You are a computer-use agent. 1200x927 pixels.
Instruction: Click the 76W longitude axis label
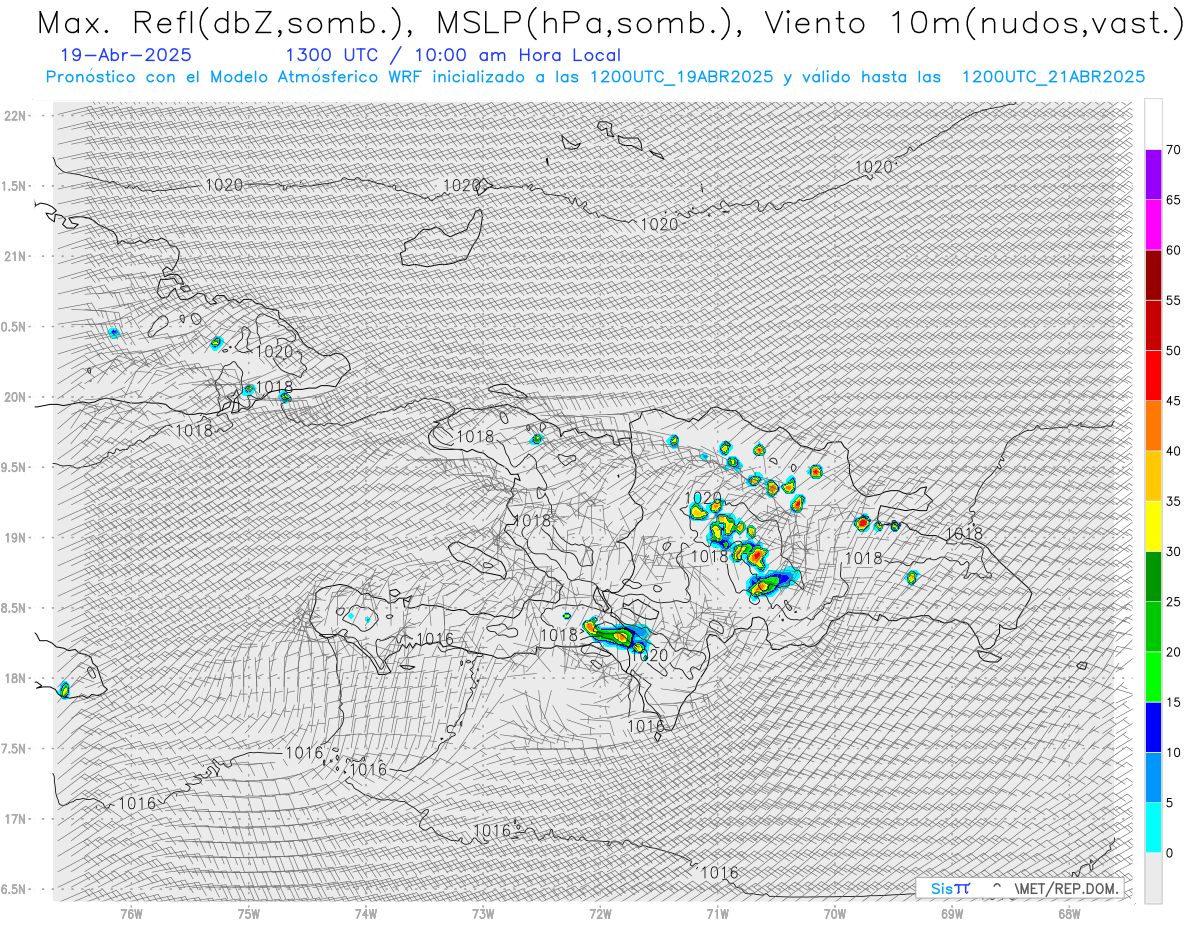pos(132,913)
